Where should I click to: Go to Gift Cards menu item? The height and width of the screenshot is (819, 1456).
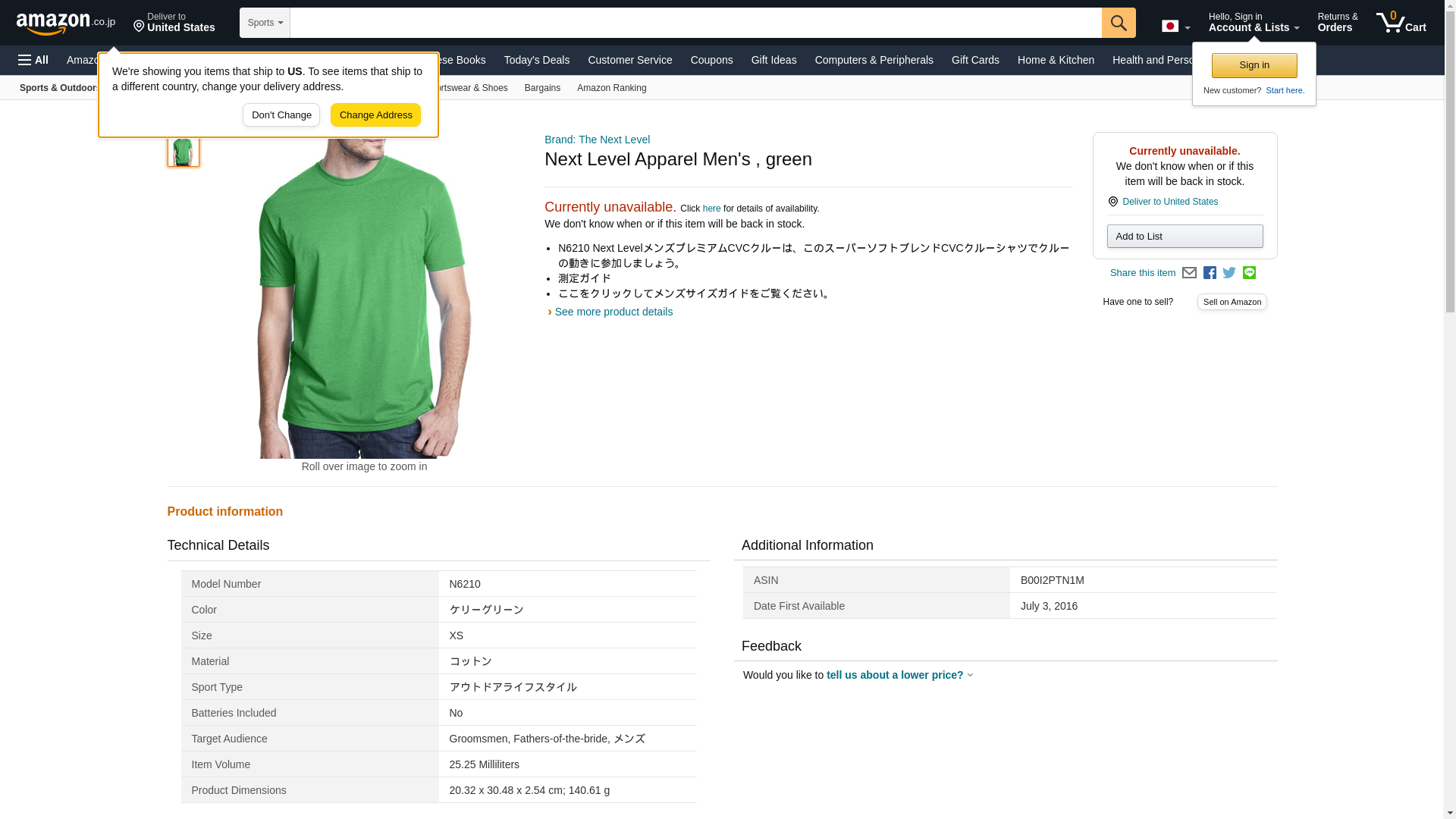[974, 60]
